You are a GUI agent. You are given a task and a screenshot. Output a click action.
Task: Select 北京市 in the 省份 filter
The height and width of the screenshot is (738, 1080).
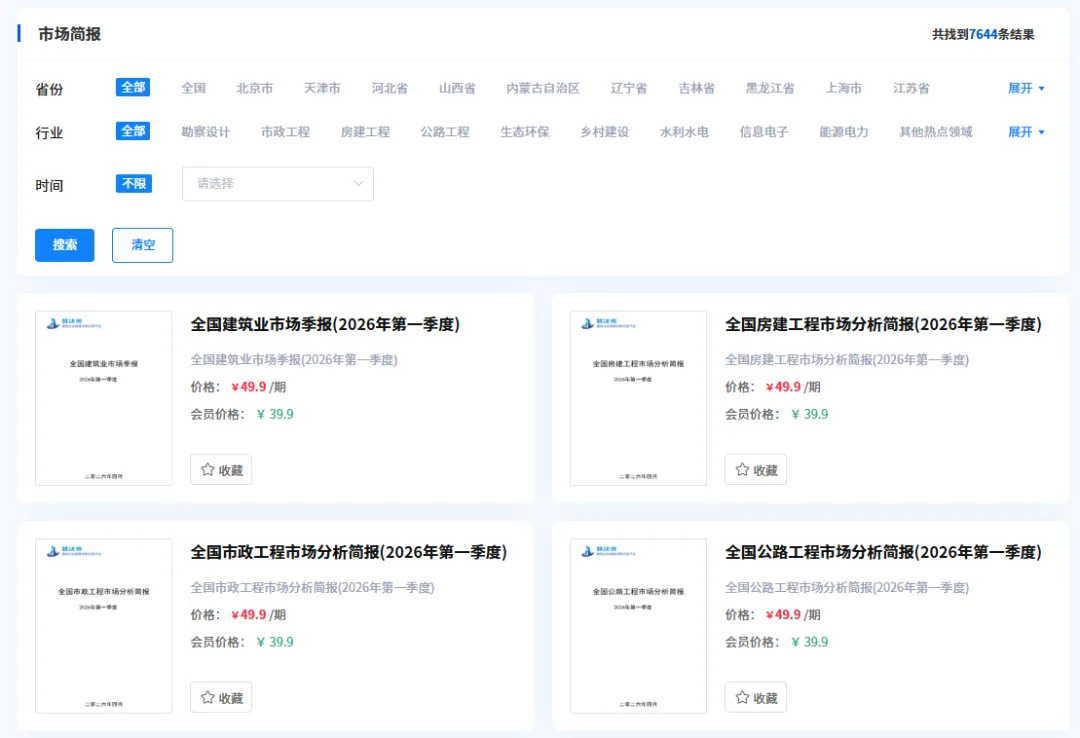click(256, 88)
